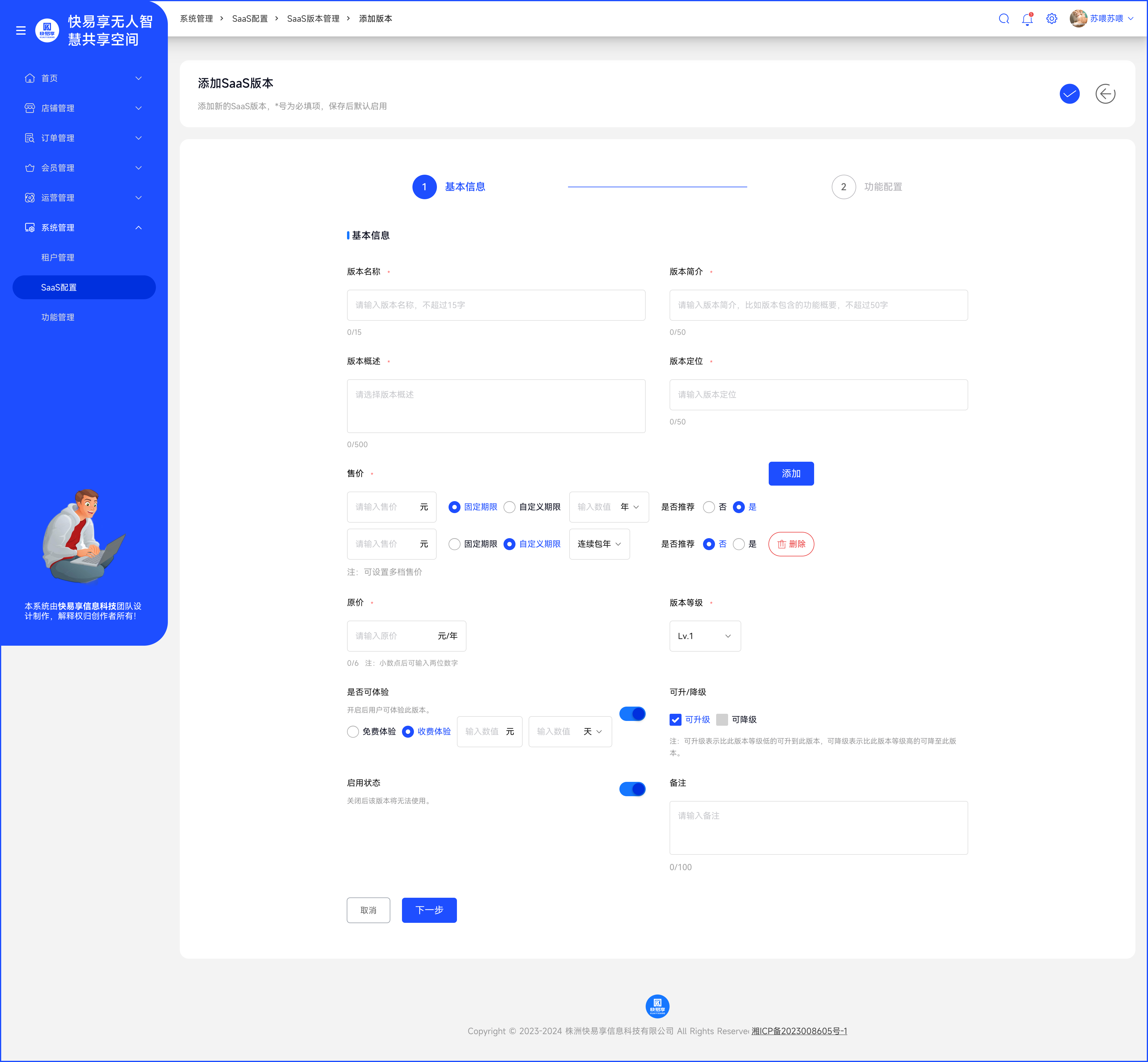Image resolution: width=1148 pixels, height=1062 pixels.
Task: Select the 免费体验 radio option
Action: coord(353,732)
